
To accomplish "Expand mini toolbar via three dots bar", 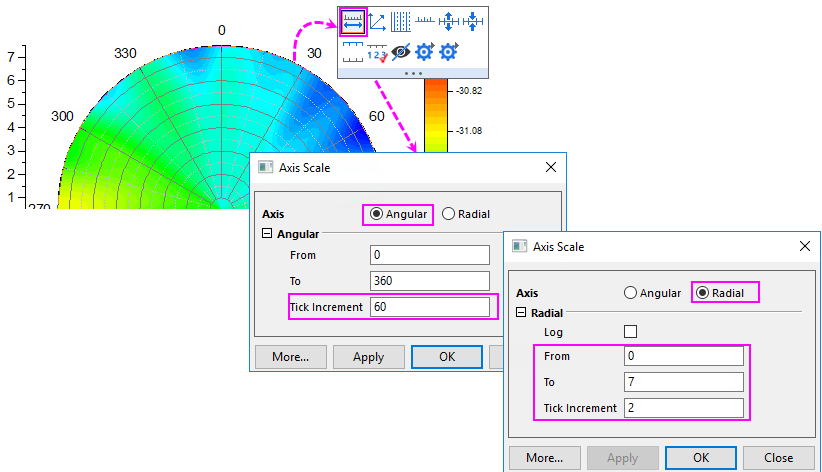I will (412, 73).
